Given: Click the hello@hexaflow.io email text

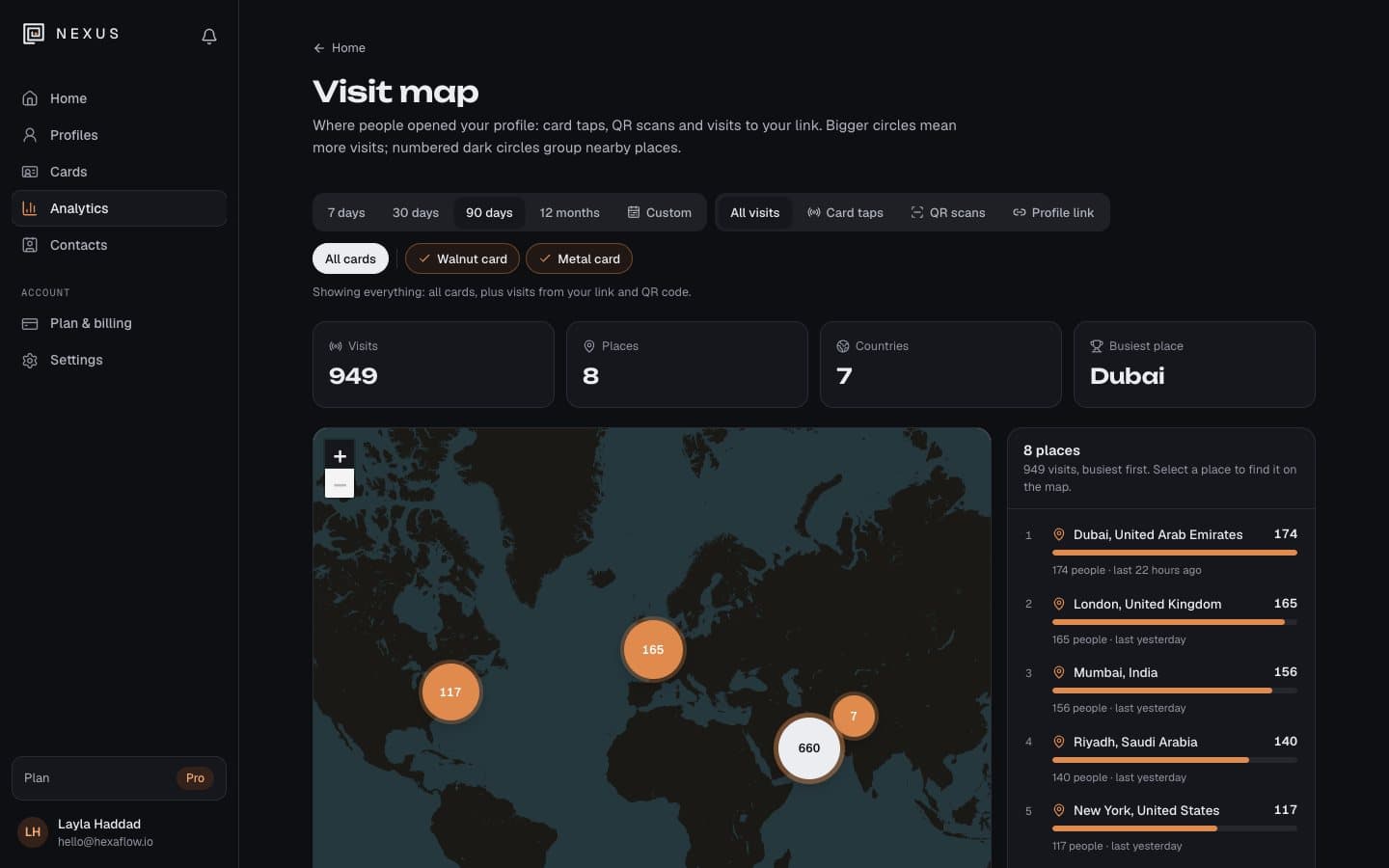Looking at the screenshot, I should pos(105,842).
